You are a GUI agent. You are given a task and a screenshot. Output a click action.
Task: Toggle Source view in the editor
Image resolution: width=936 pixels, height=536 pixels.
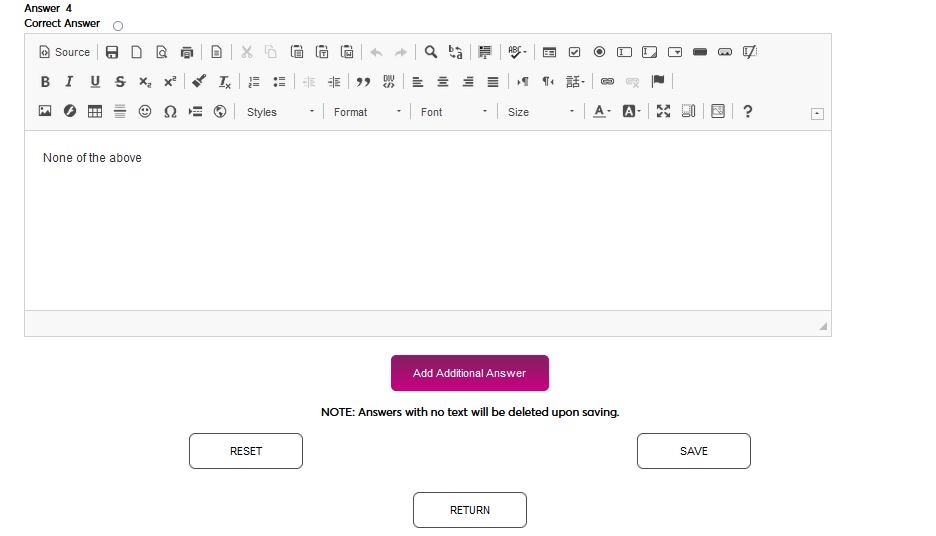coord(64,52)
